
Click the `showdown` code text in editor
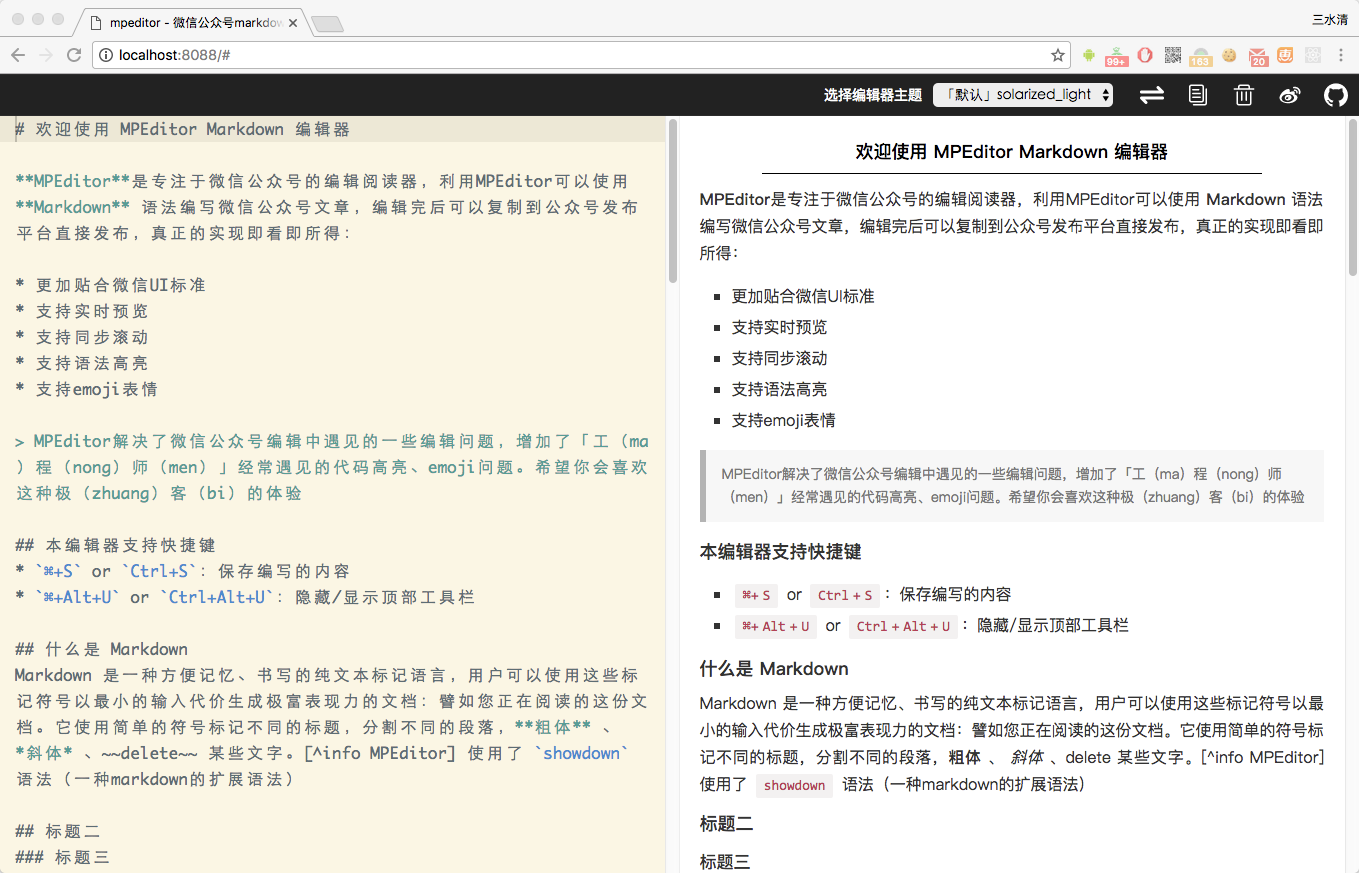581,753
